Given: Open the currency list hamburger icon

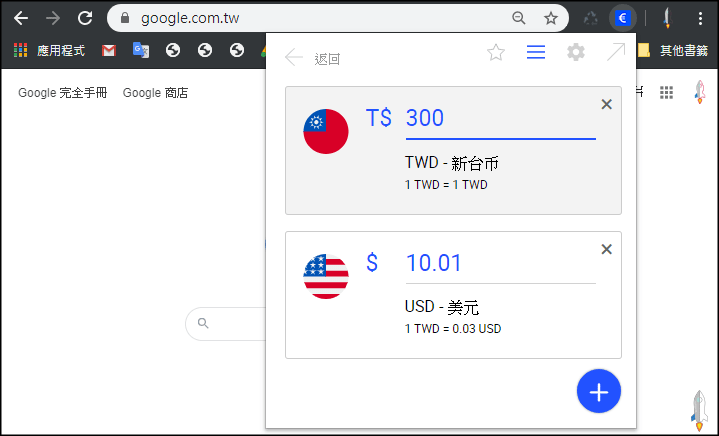Looking at the screenshot, I should 536,53.
